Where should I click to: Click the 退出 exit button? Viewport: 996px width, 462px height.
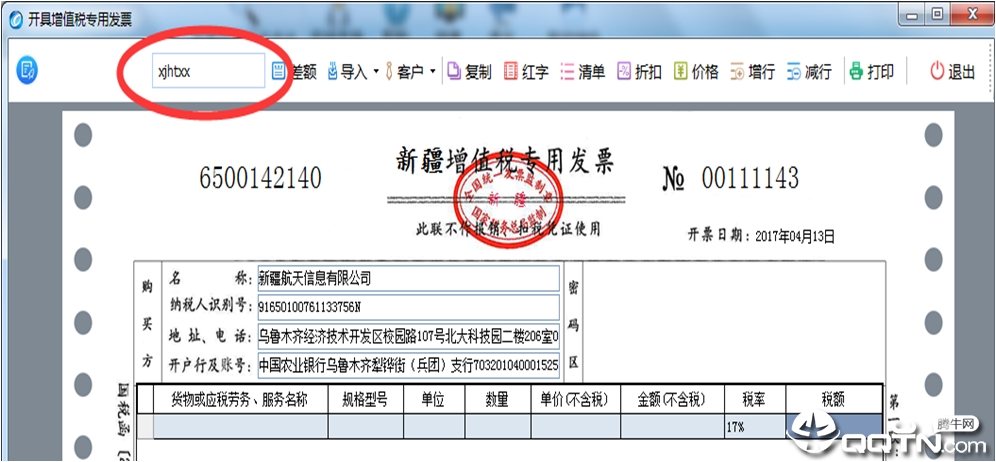pyautogui.click(x=953, y=71)
